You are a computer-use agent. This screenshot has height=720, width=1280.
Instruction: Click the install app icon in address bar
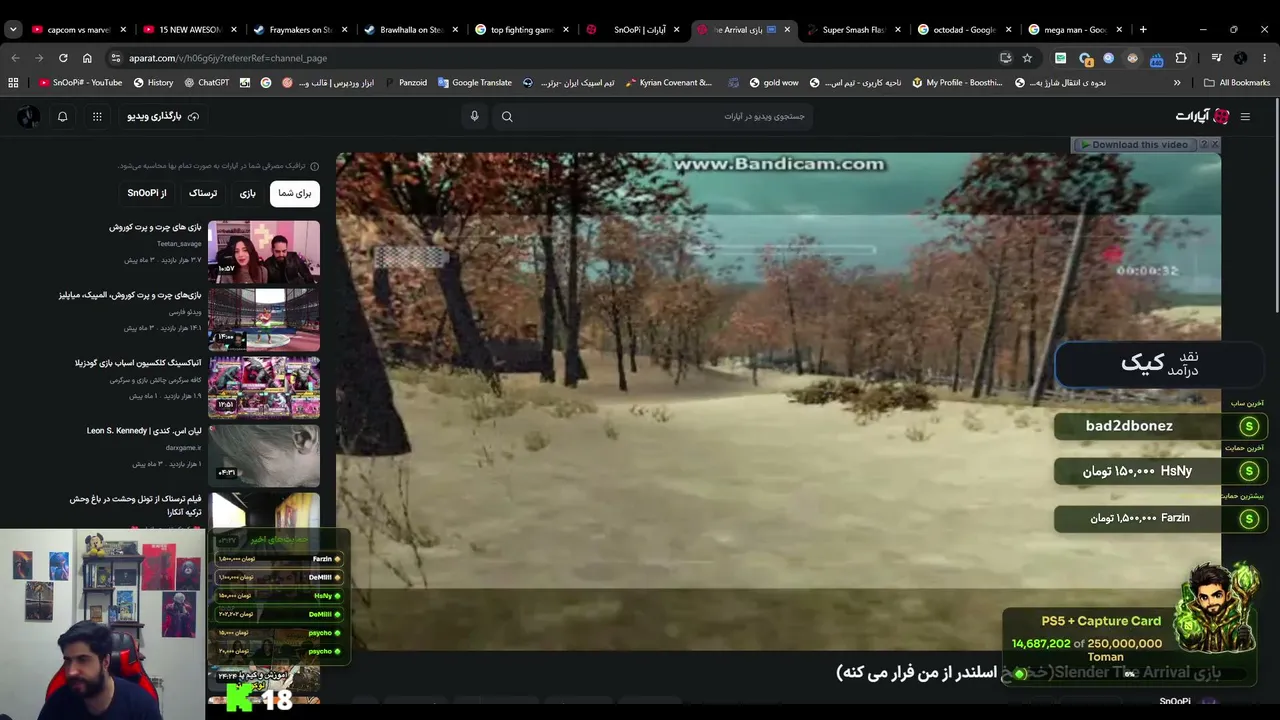pyautogui.click(x=1005, y=58)
